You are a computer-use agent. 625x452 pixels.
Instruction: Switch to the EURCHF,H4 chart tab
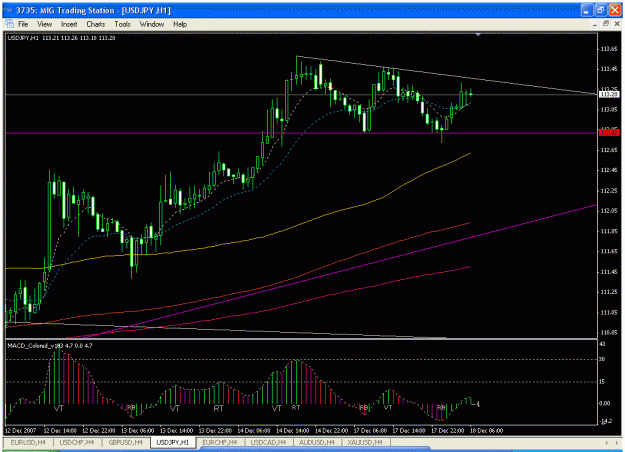coord(220,442)
